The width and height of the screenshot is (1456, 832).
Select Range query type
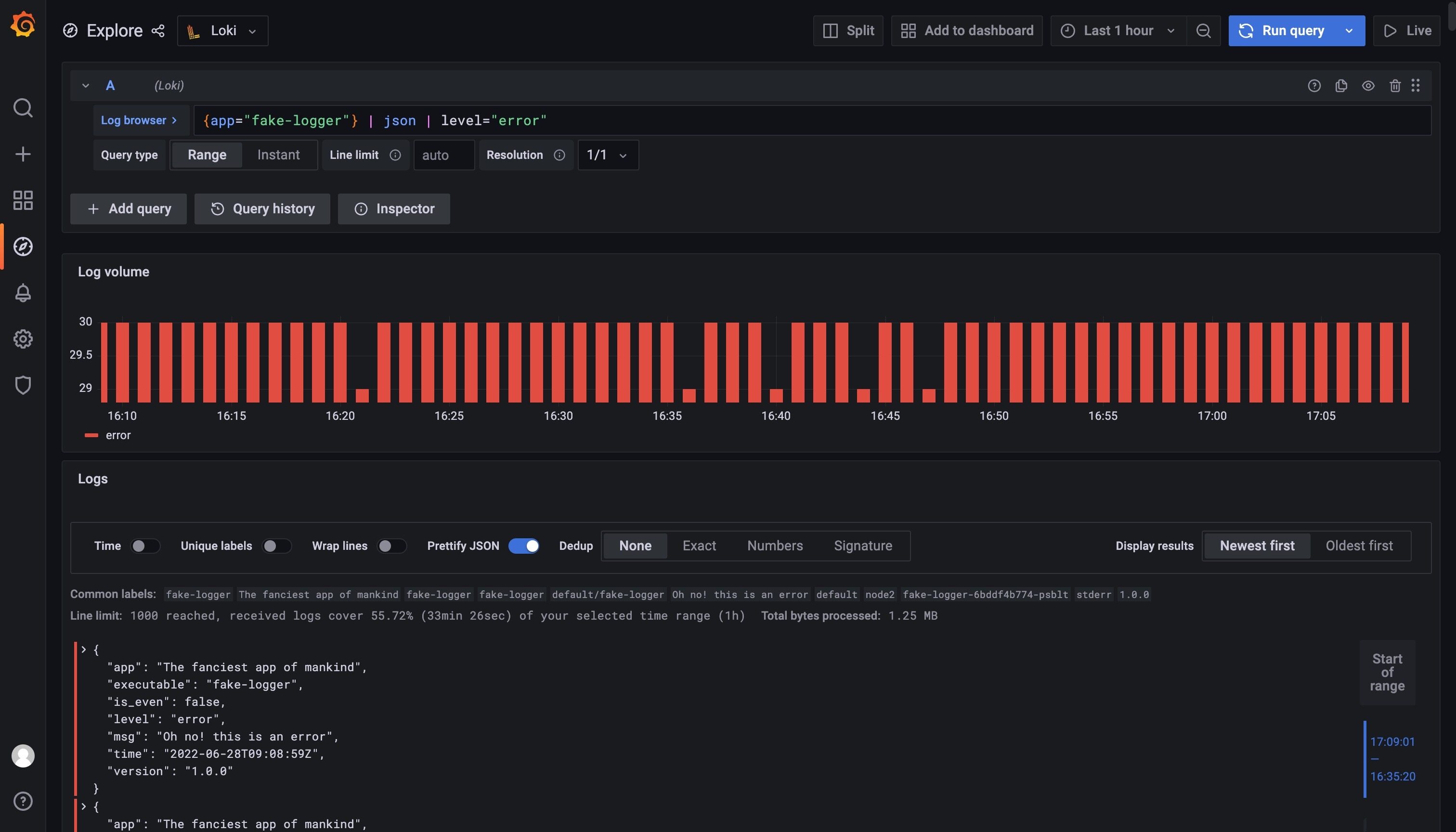pyautogui.click(x=207, y=155)
